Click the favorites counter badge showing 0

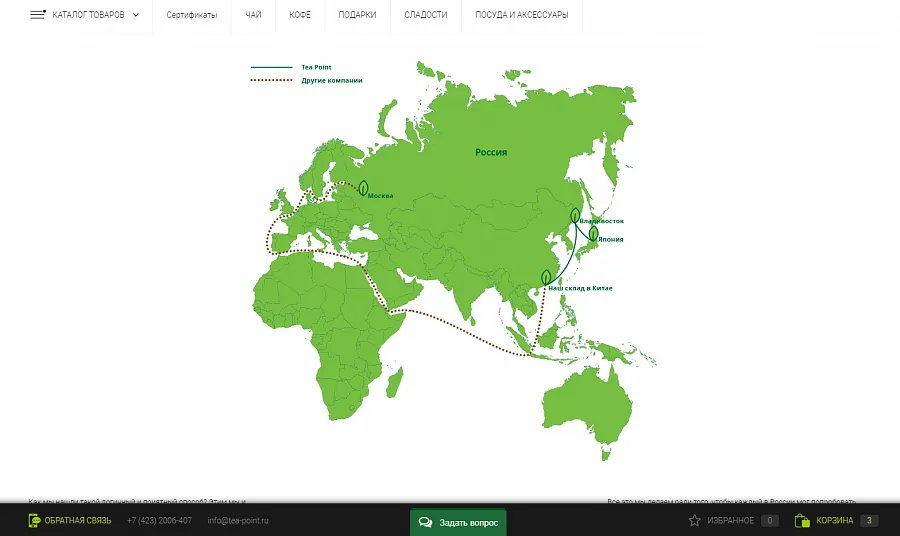(x=770, y=521)
